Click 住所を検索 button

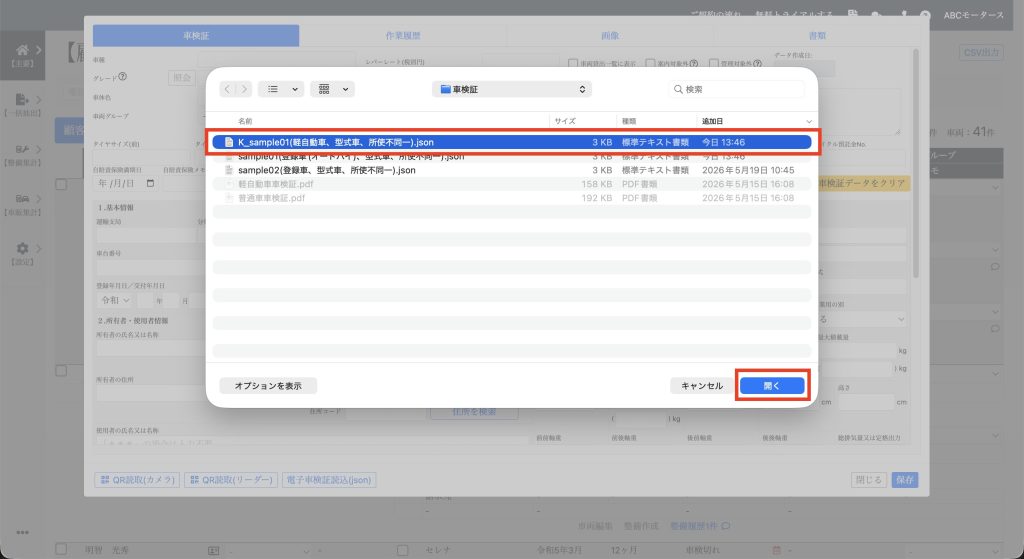click(x=474, y=412)
